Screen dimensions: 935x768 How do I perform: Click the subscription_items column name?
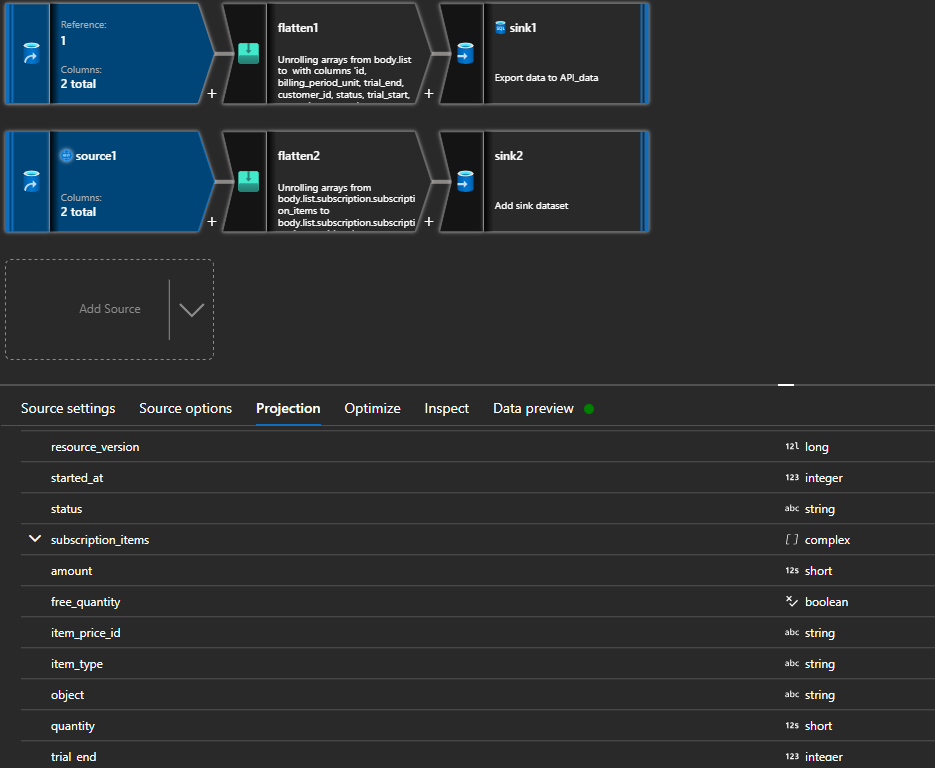(100, 540)
